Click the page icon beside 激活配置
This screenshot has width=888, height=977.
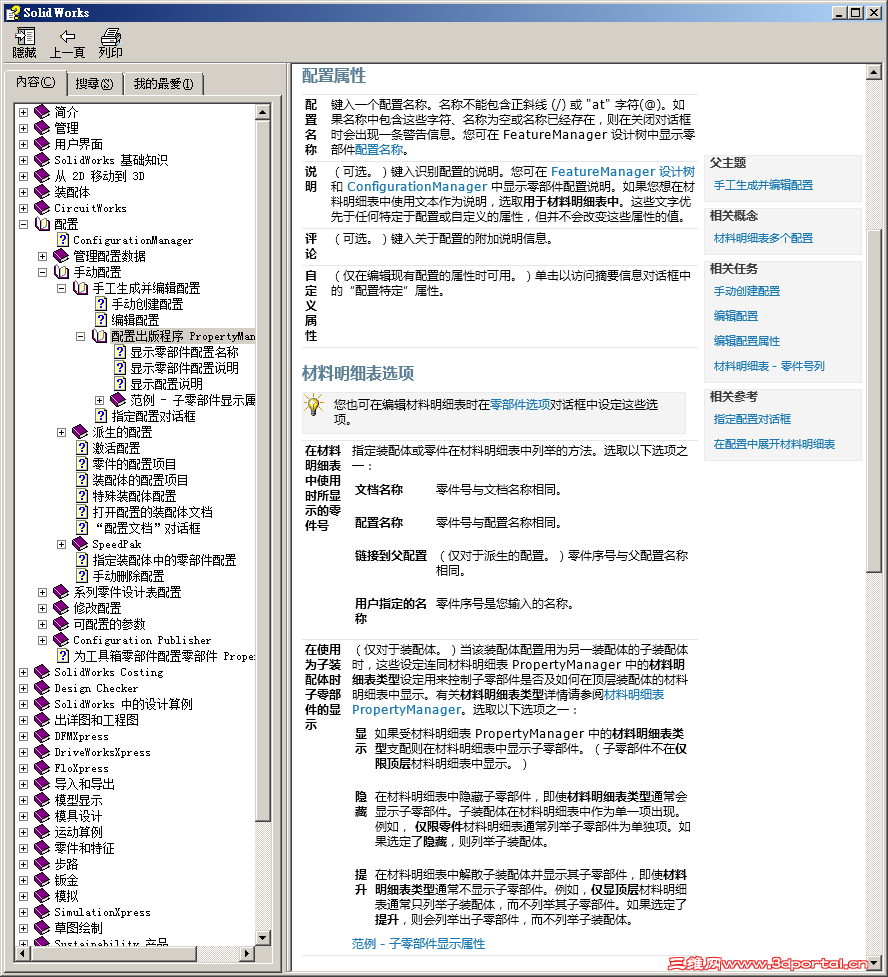pos(82,448)
